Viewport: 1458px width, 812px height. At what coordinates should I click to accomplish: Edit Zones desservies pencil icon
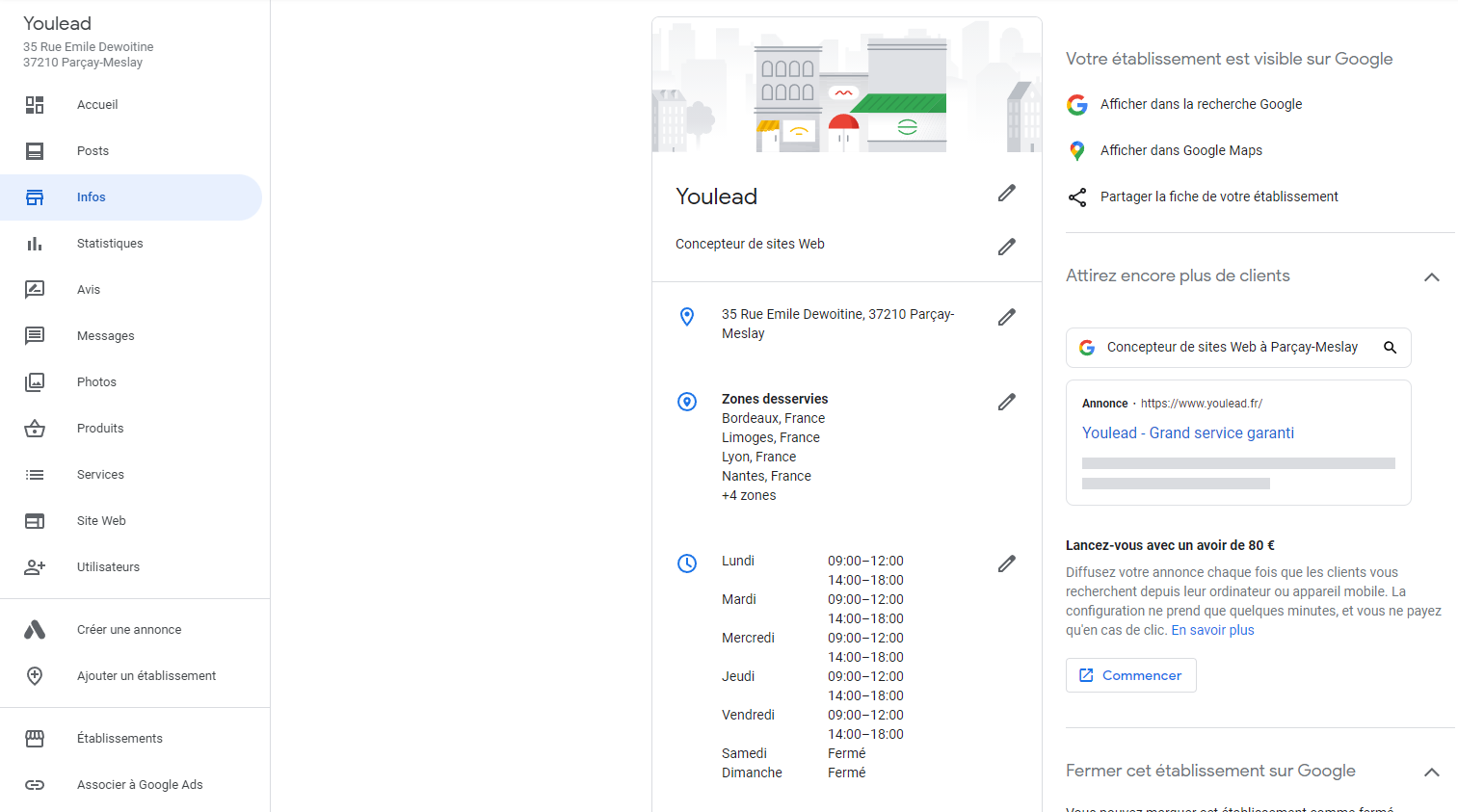pyautogui.click(x=1007, y=403)
